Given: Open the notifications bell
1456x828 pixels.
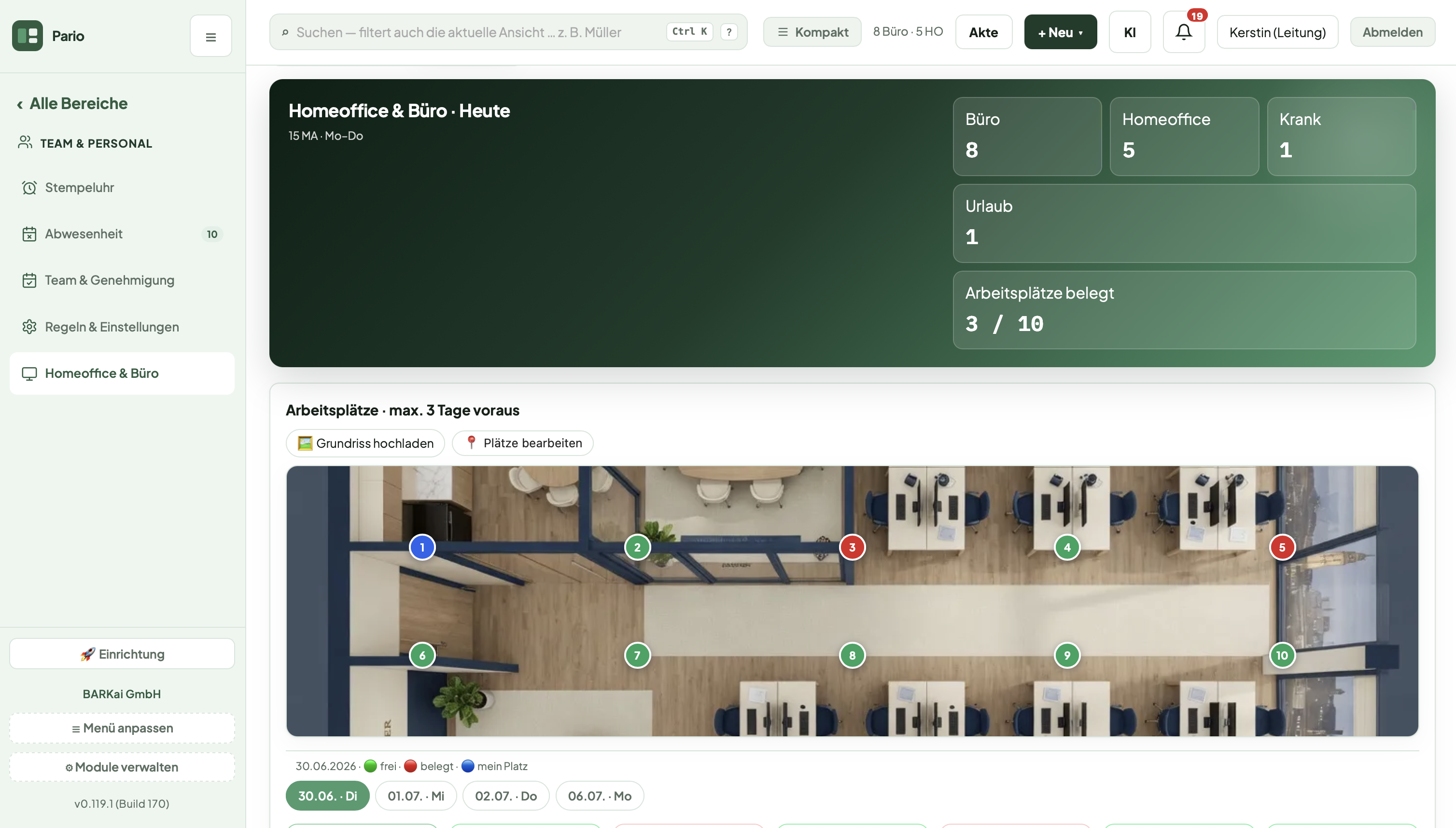Looking at the screenshot, I should pyautogui.click(x=1183, y=32).
